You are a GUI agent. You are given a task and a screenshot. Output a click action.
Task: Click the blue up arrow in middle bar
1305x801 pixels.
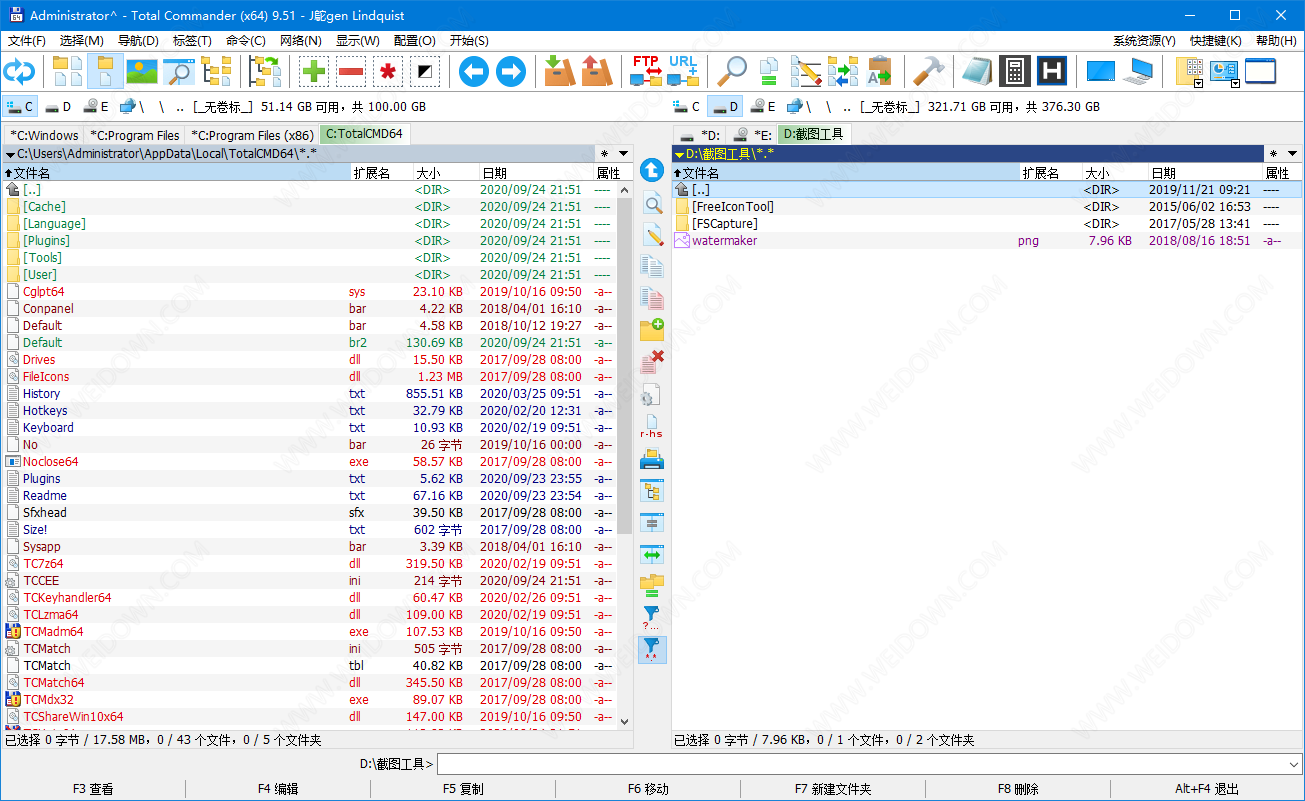point(652,170)
